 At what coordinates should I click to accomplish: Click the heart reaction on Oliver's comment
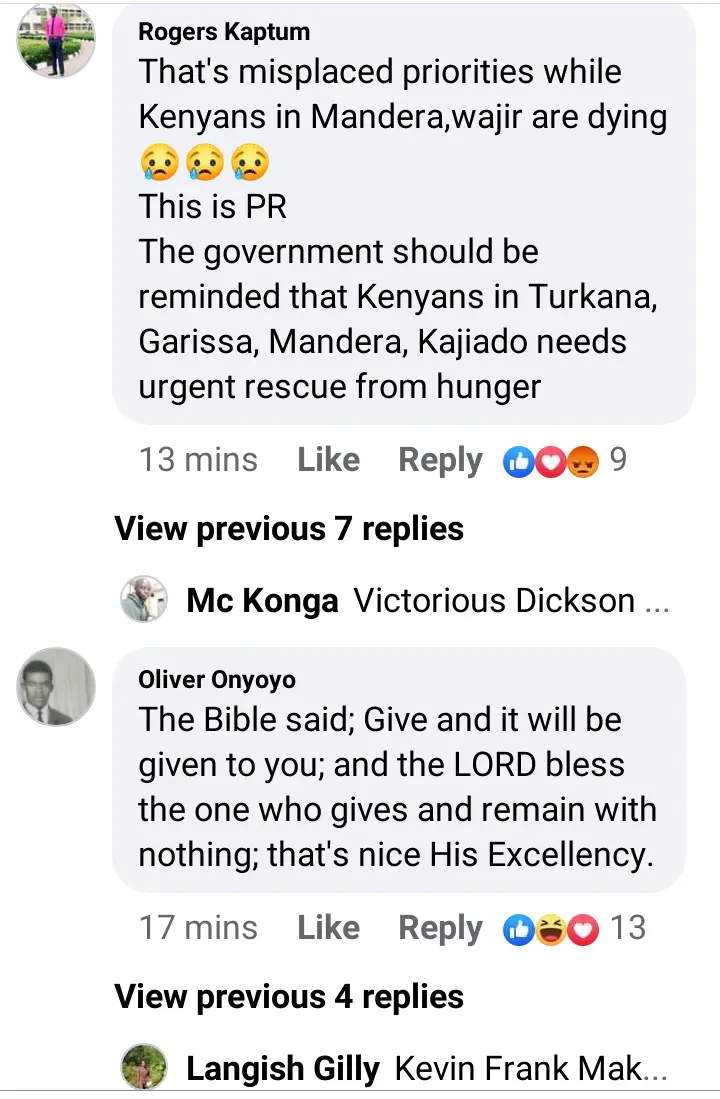(x=583, y=929)
